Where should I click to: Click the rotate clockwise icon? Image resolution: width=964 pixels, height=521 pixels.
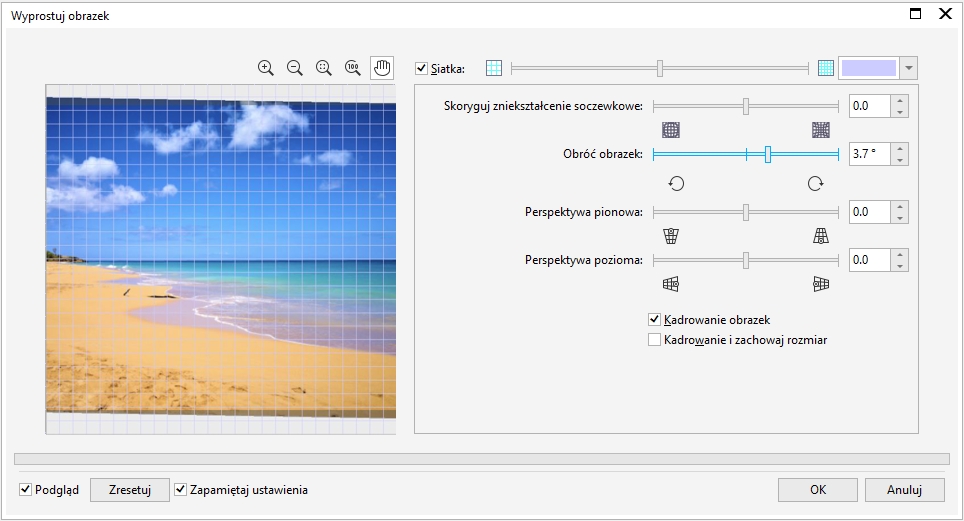[x=816, y=183]
